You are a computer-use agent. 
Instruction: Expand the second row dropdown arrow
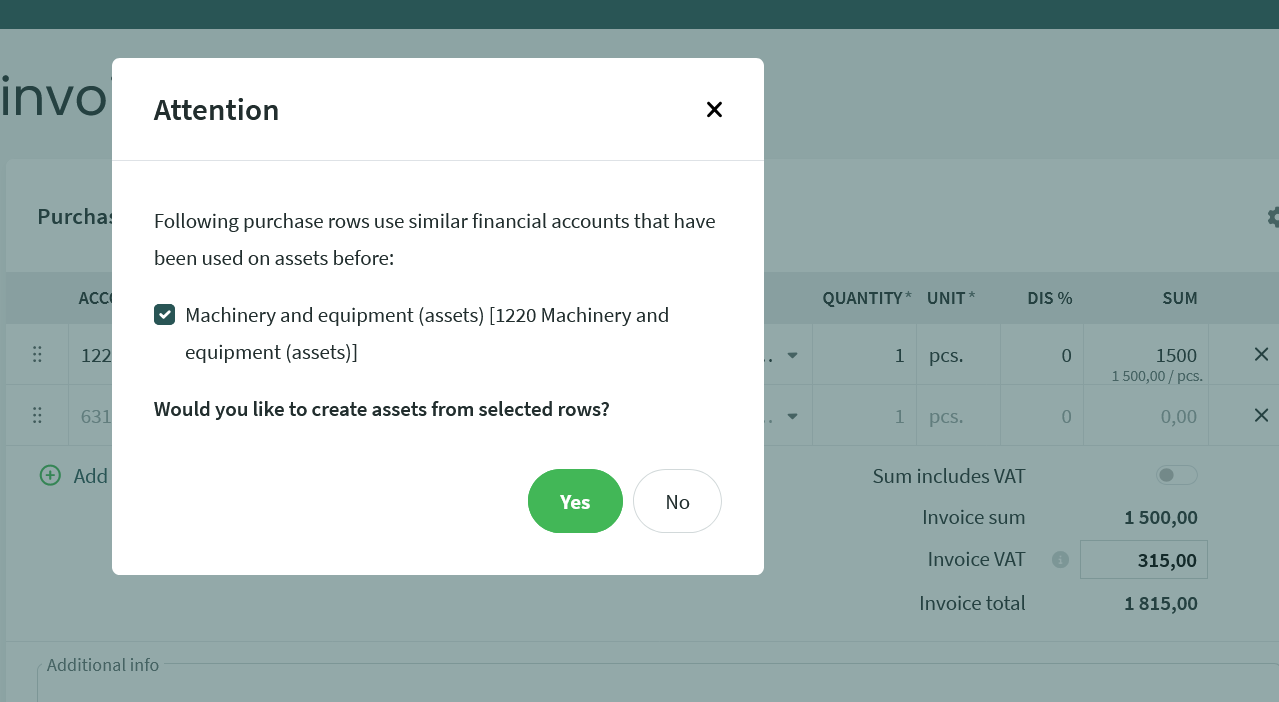pyautogui.click(x=792, y=416)
